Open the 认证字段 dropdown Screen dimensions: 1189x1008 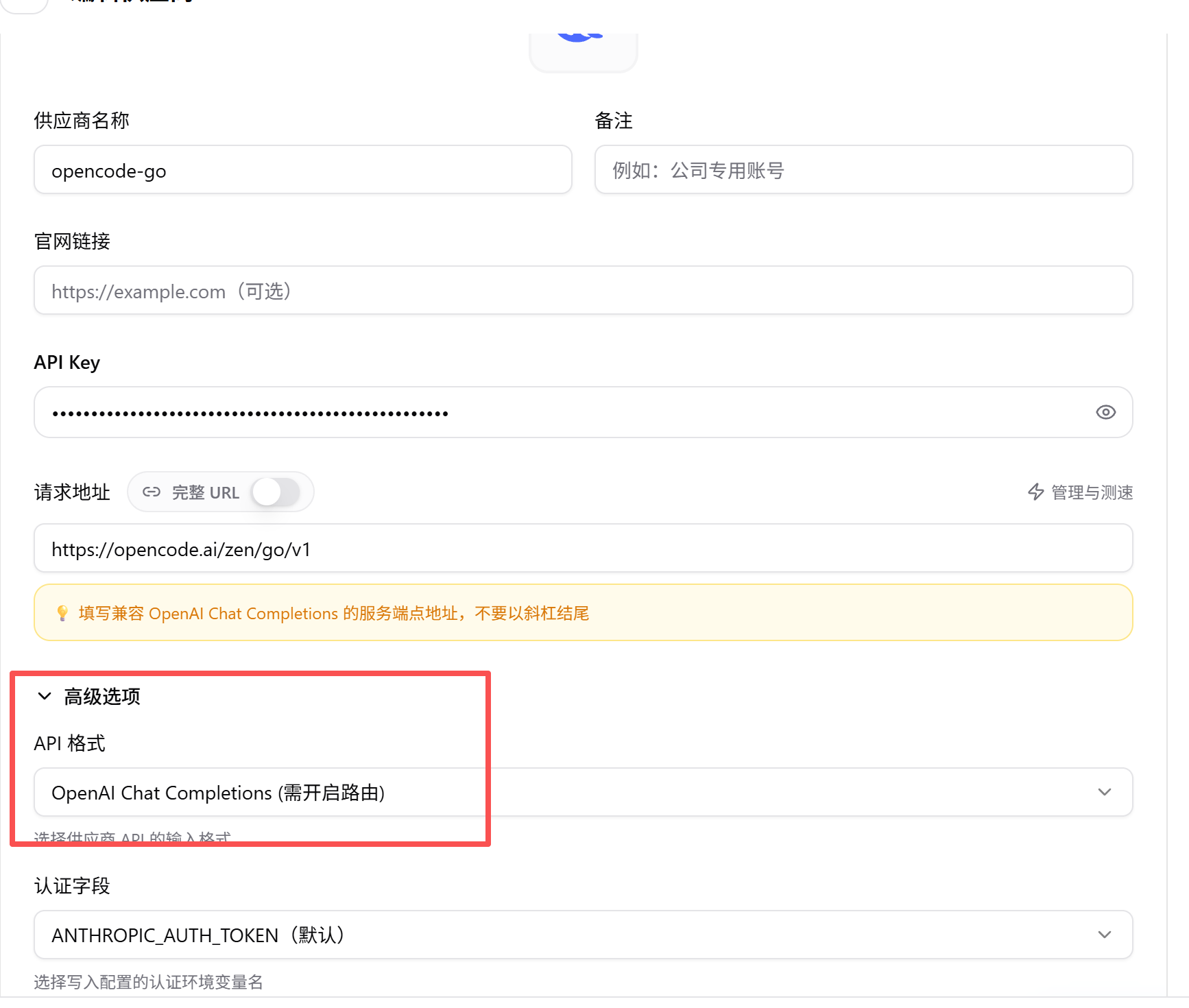pos(584,935)
